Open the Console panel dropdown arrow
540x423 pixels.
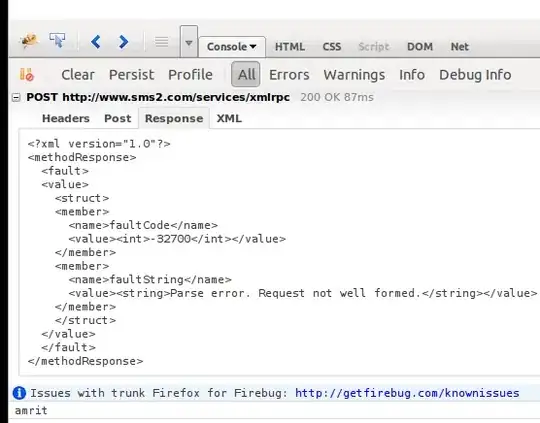pos(253,47)
